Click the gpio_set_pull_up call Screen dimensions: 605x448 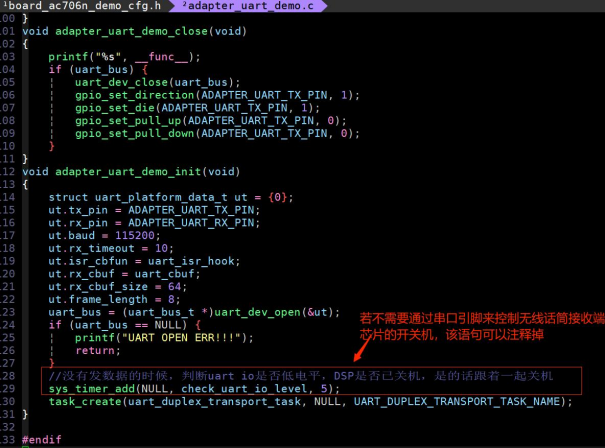coord(211,120)
